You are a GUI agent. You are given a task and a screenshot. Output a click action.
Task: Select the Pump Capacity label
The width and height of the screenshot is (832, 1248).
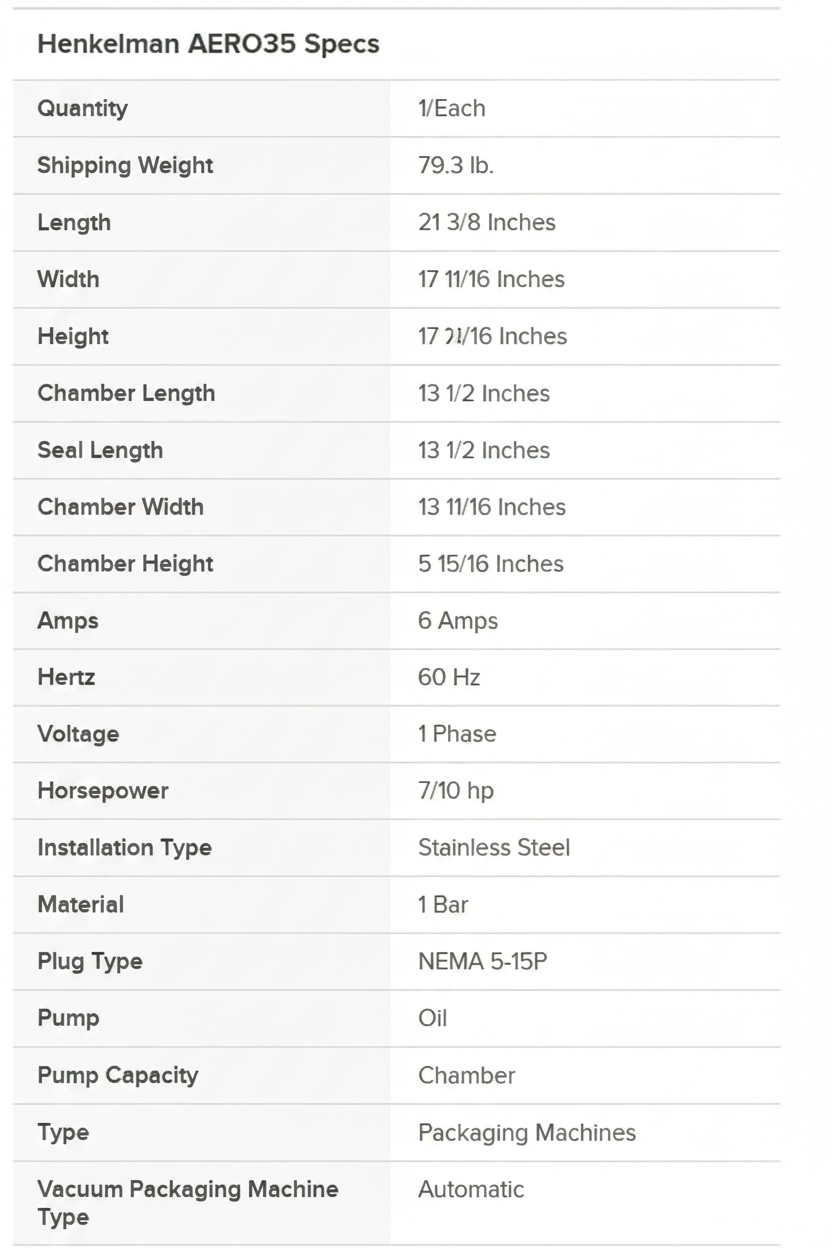point(118,1075)
